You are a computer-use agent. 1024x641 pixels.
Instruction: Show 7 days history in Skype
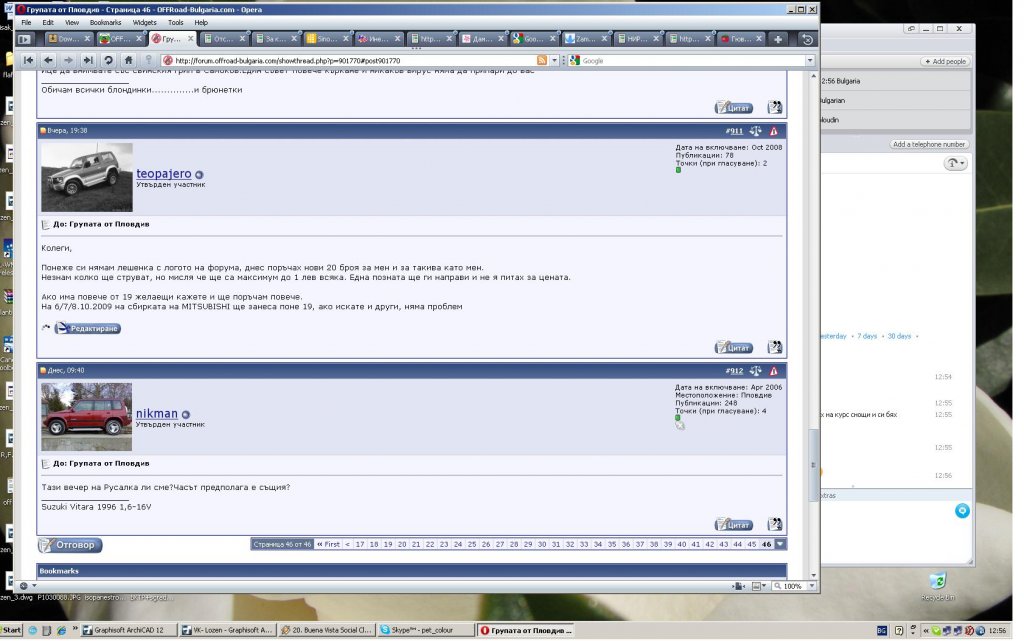pos(867,336)
